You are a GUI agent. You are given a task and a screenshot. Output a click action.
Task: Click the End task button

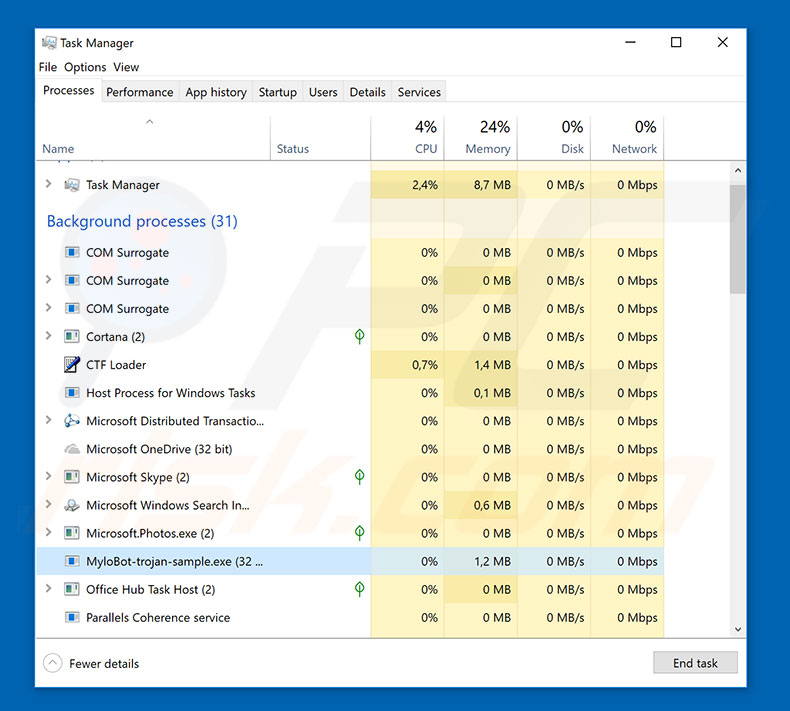point(695,663)
